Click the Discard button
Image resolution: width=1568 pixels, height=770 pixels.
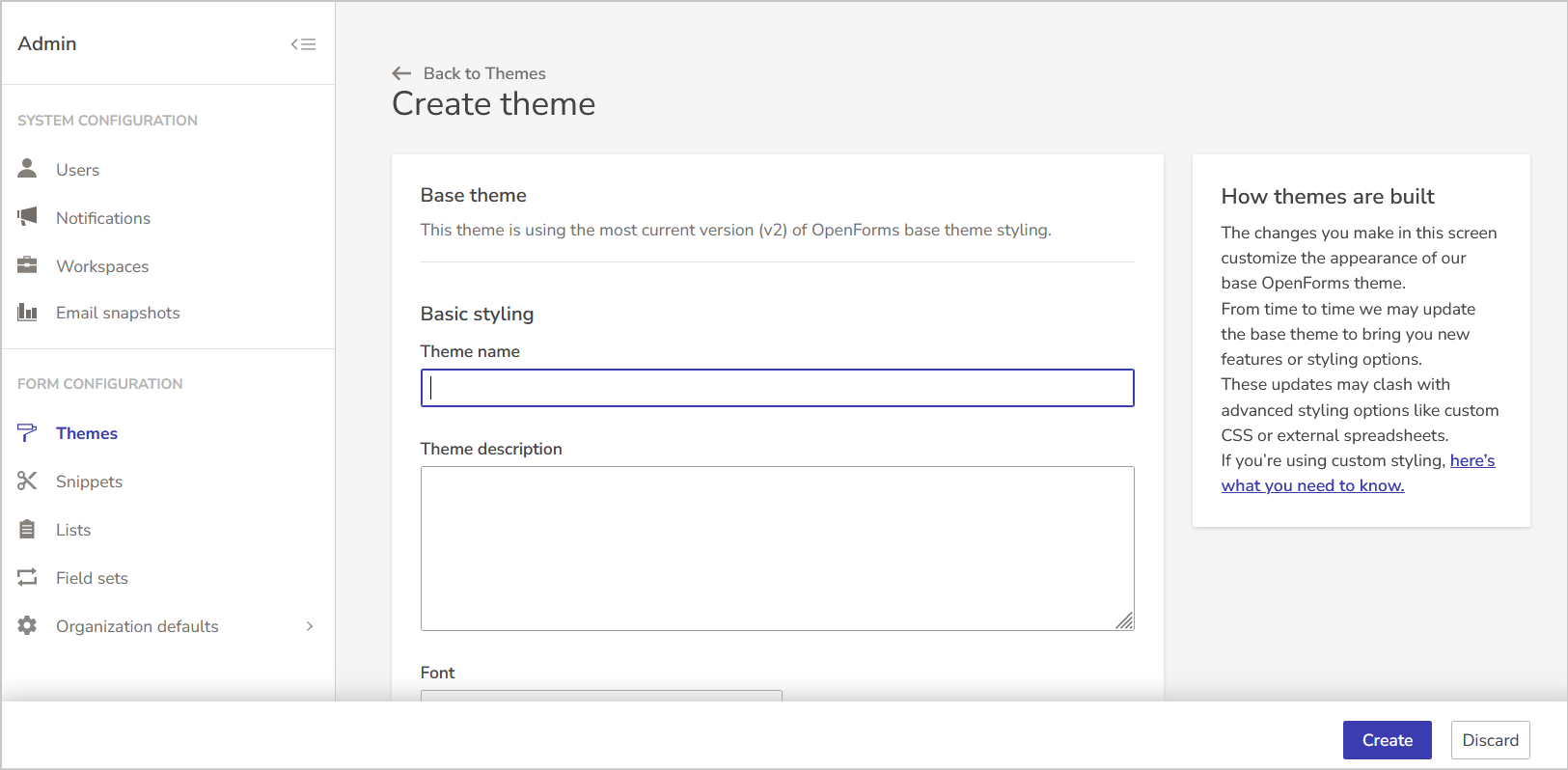click(1490, 740)
